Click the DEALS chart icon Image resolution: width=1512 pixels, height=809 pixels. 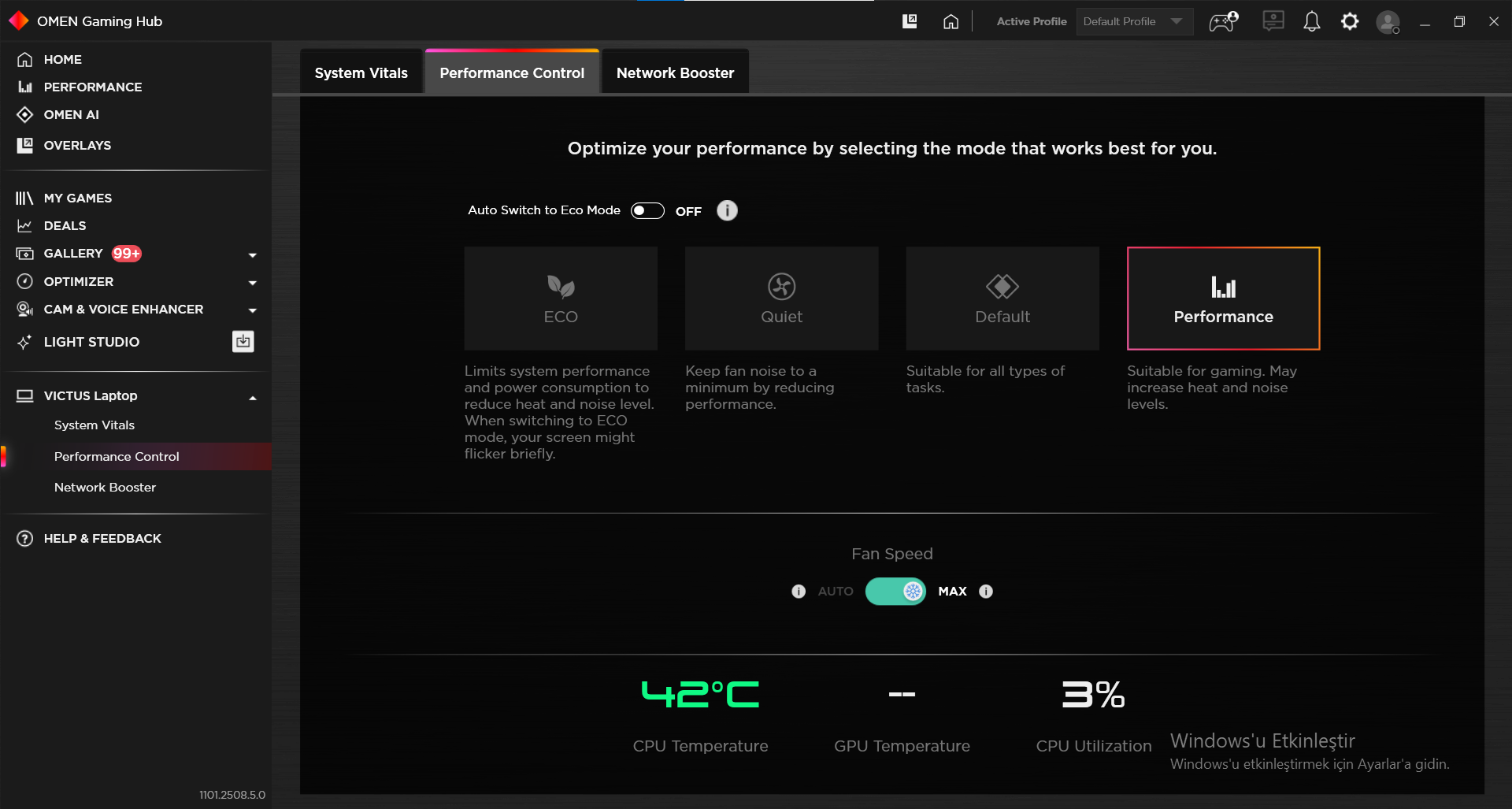tap(24, 225)
